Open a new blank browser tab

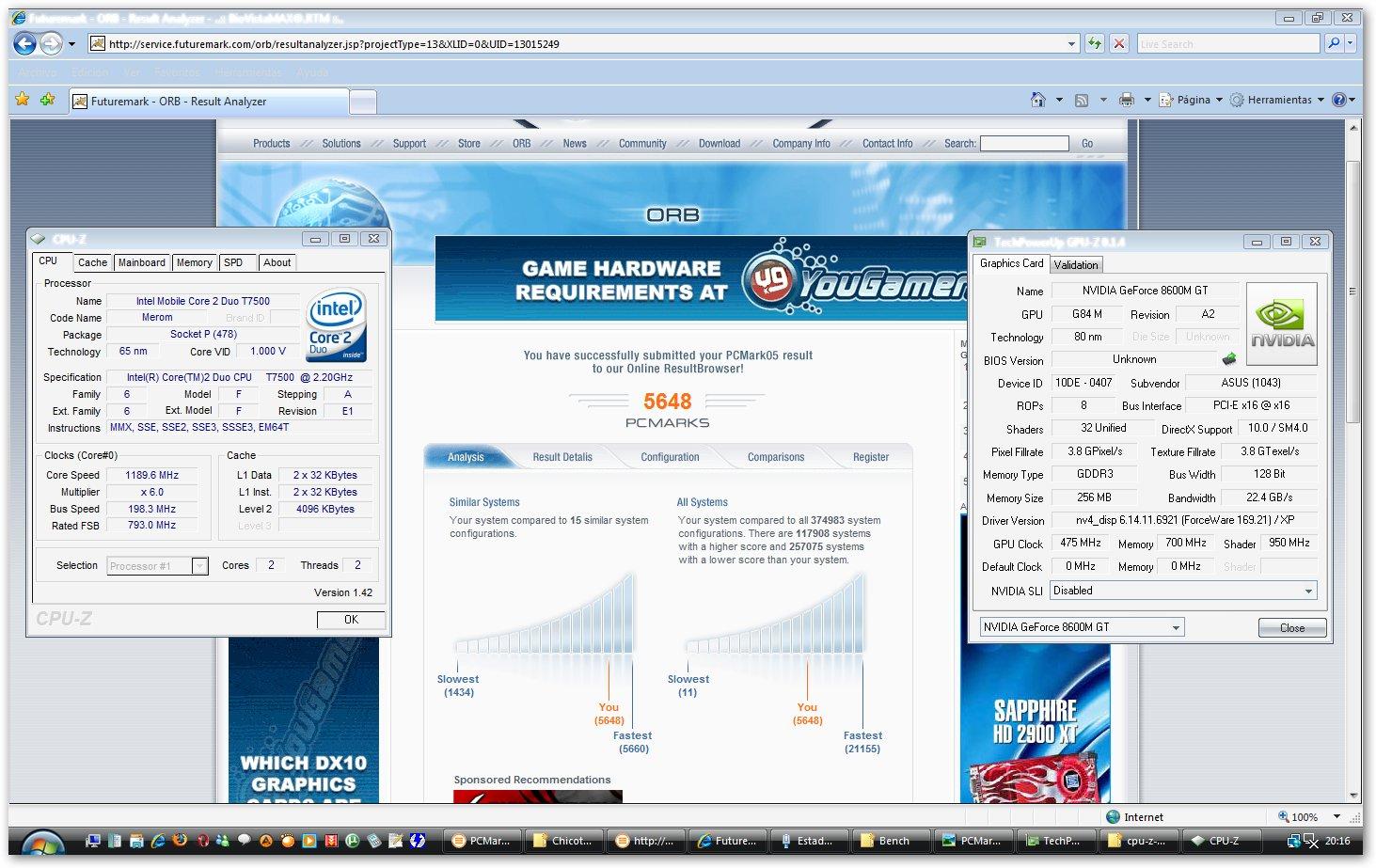(x=363, y=102)
